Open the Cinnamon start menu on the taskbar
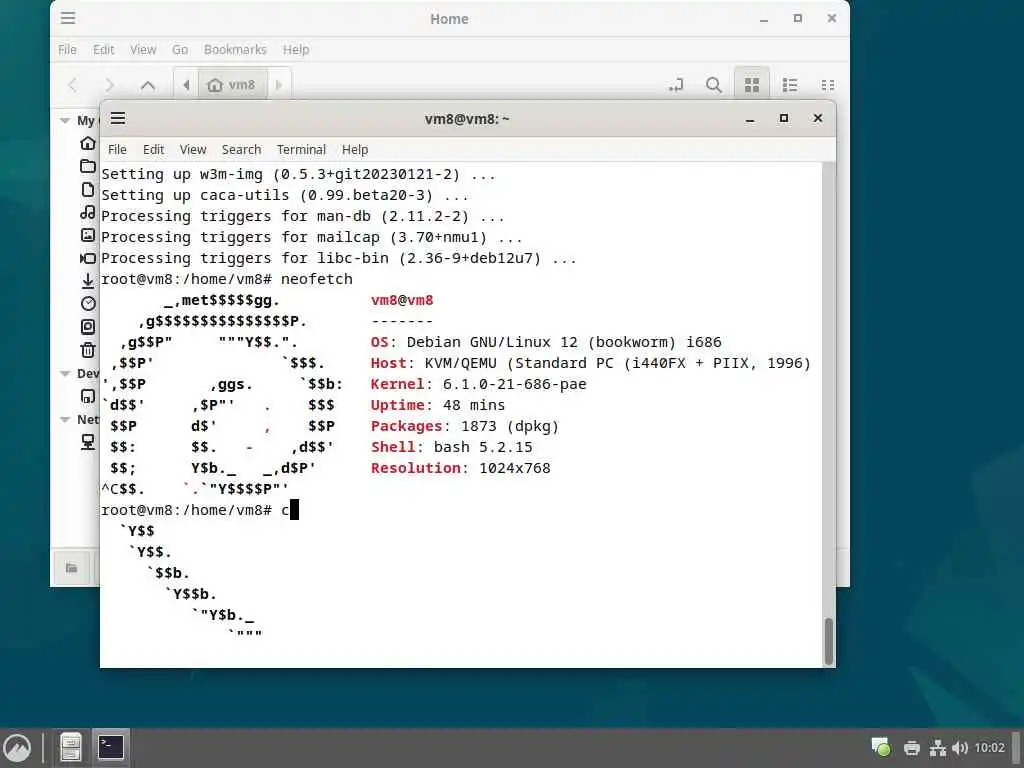 [x=17, y=748]
